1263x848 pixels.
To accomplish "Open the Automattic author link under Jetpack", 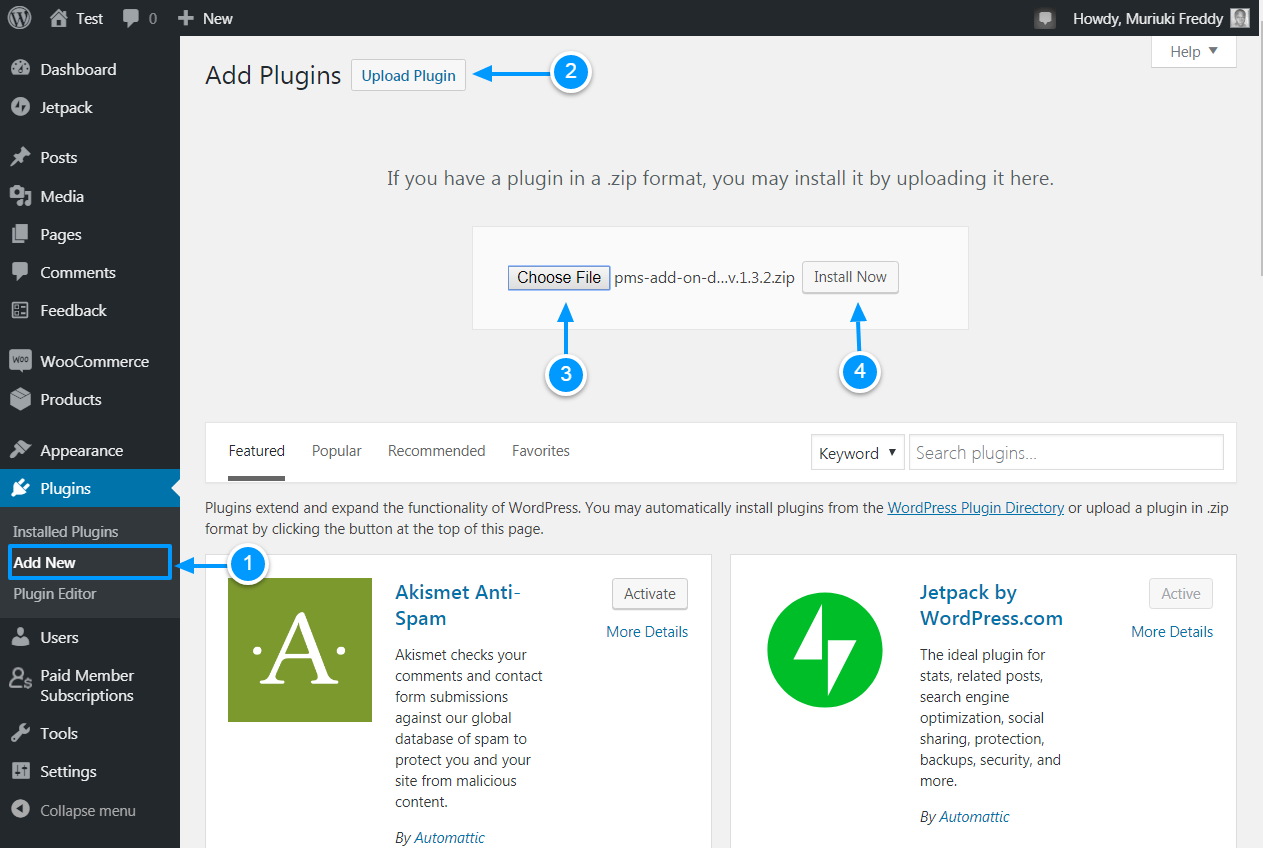I will click(975, 817).
